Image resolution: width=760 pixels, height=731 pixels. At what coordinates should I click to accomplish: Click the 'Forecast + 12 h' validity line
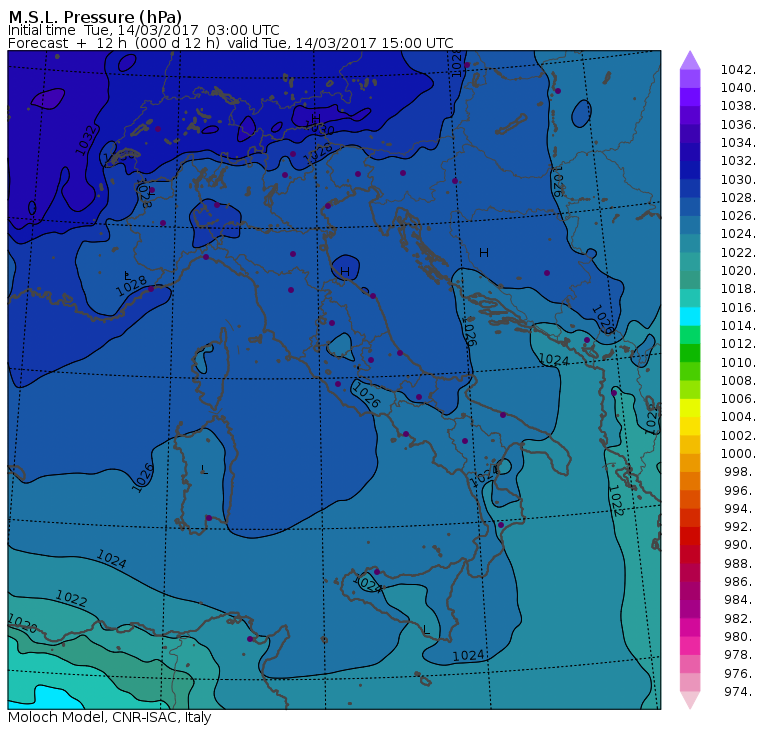(231, 43)
